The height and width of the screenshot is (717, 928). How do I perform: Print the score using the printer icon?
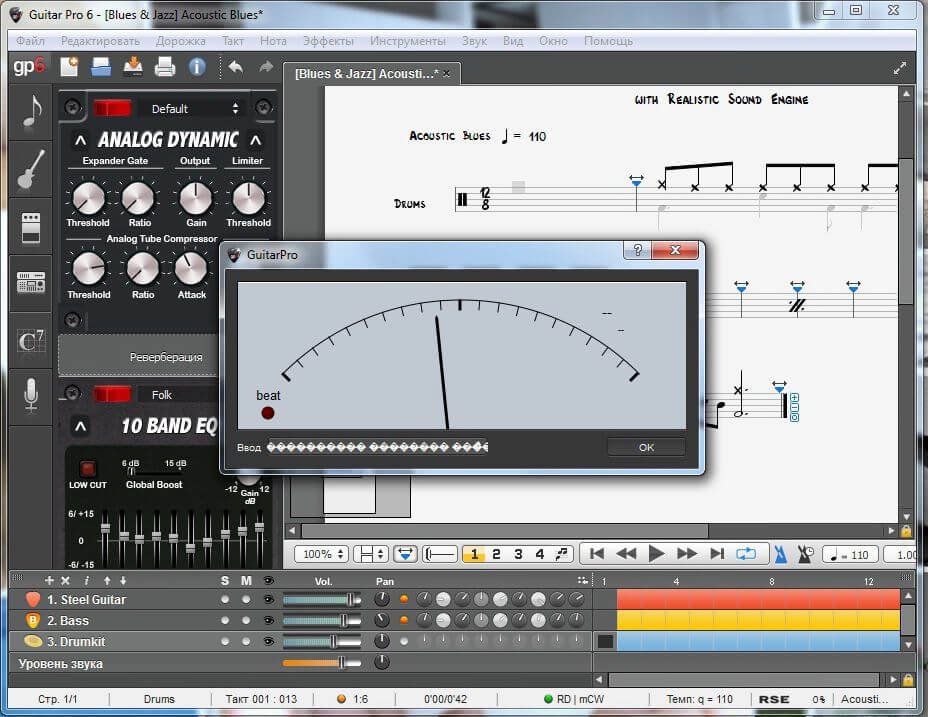tap(165, 67)
